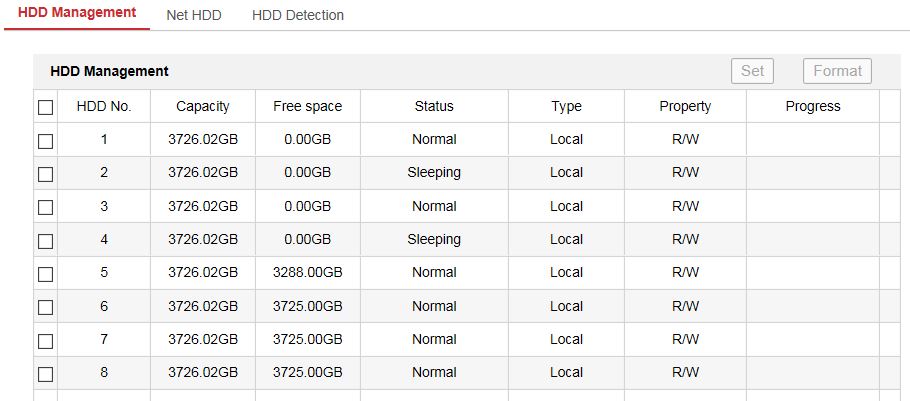Screen dimensions: 910x401
Task: Mark the checkbox next to HDD 5
Action: point(45,274)
